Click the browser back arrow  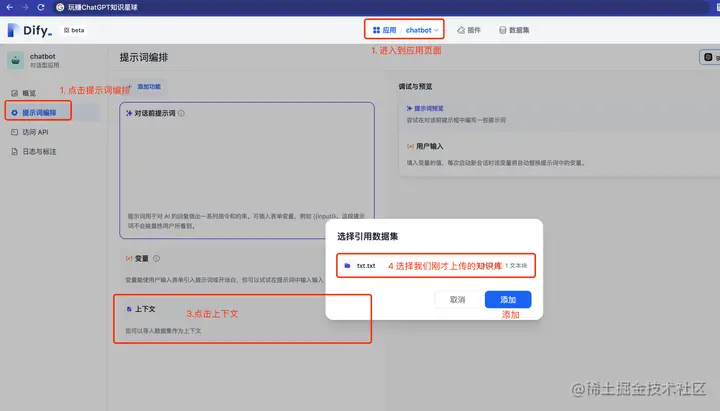10,7
